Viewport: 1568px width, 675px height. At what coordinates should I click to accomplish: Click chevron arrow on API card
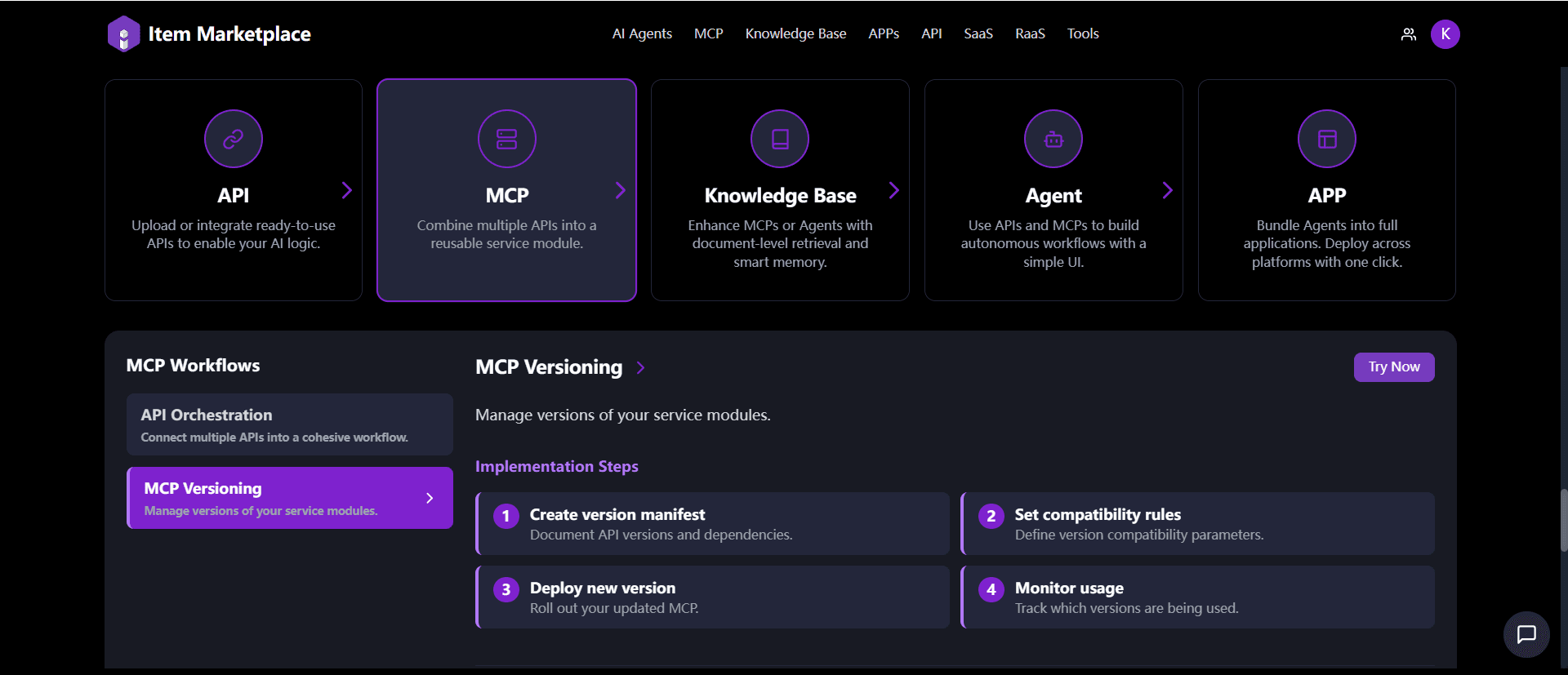tap(347, 190)
